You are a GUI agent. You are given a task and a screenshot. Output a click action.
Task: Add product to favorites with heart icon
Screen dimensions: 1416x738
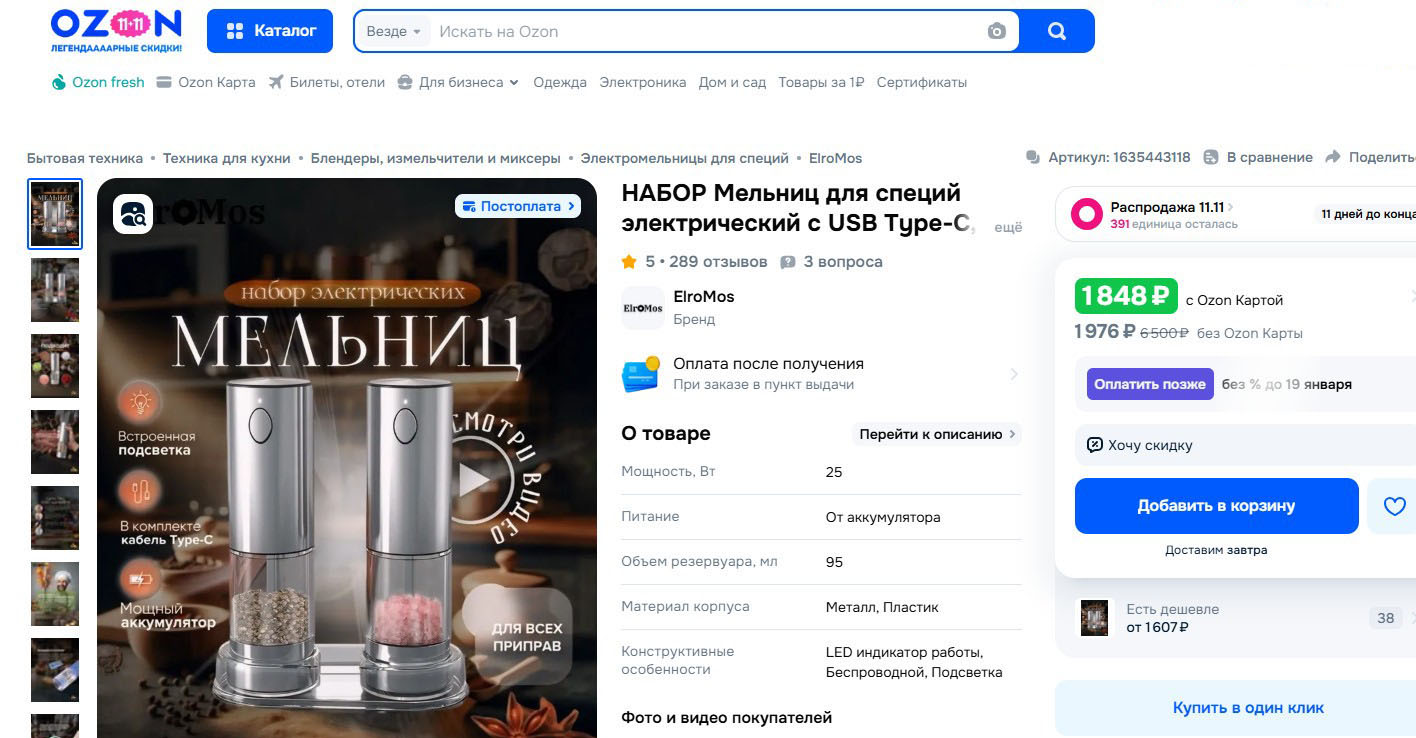[x=1394, y=507]
